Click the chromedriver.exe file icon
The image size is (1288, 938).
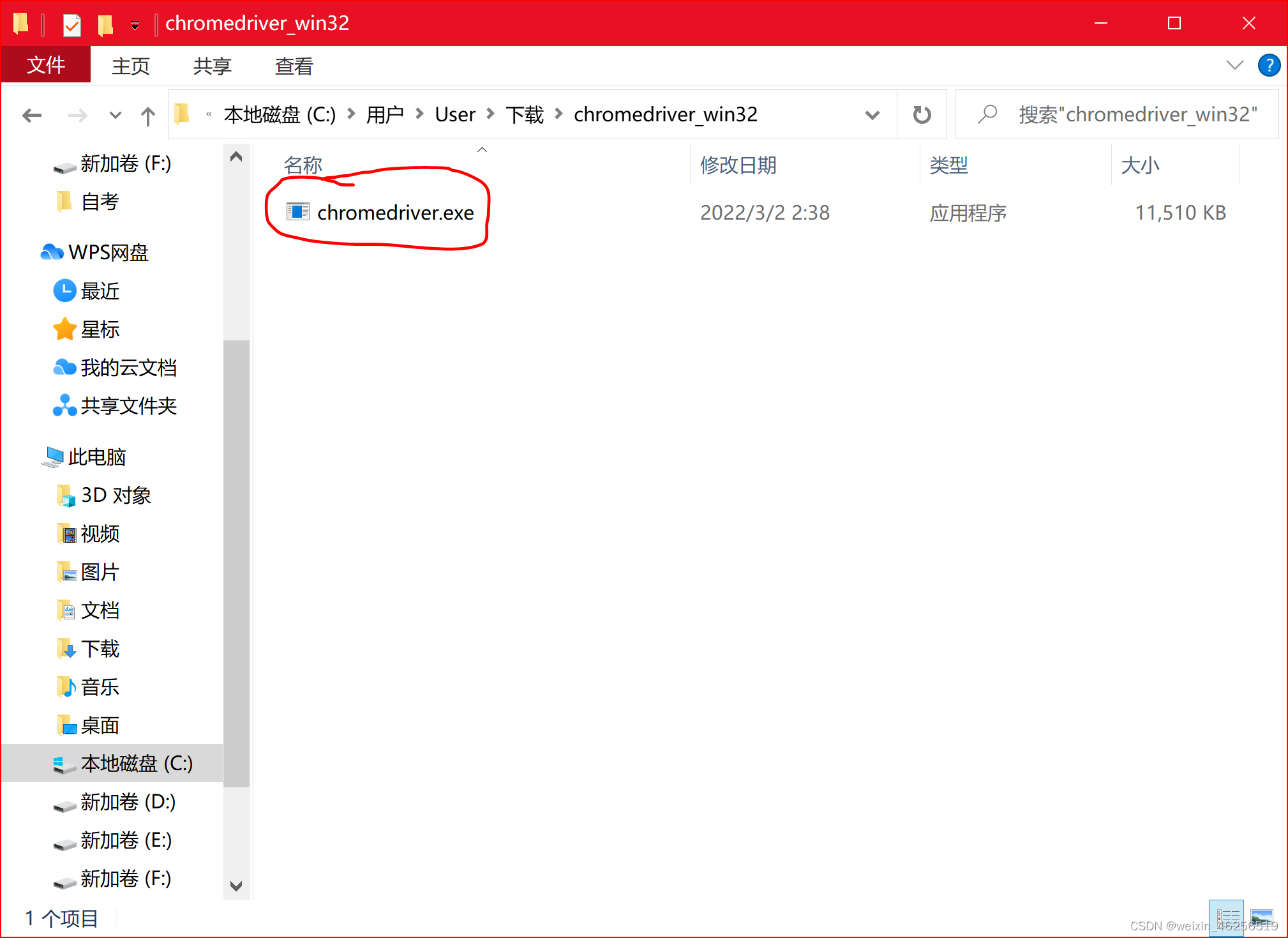tap(297, 211)
